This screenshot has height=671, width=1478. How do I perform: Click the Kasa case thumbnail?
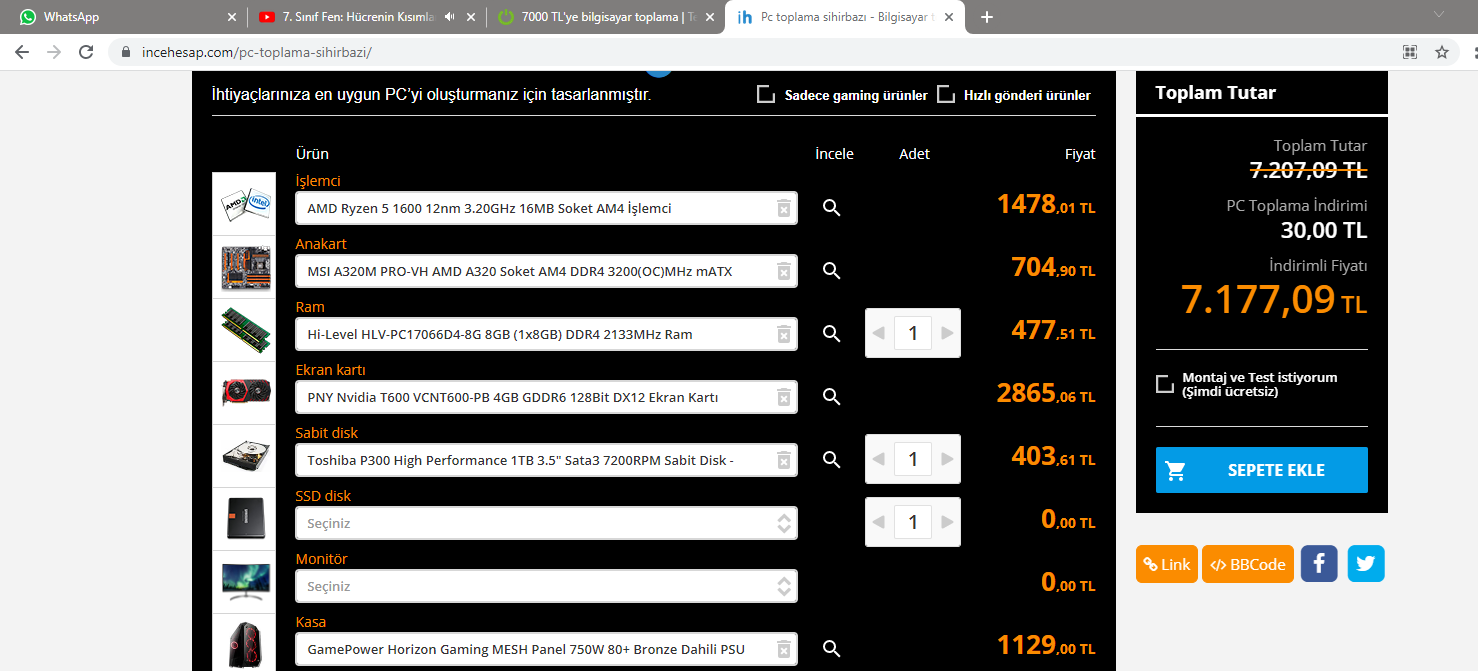click(244, 643)
